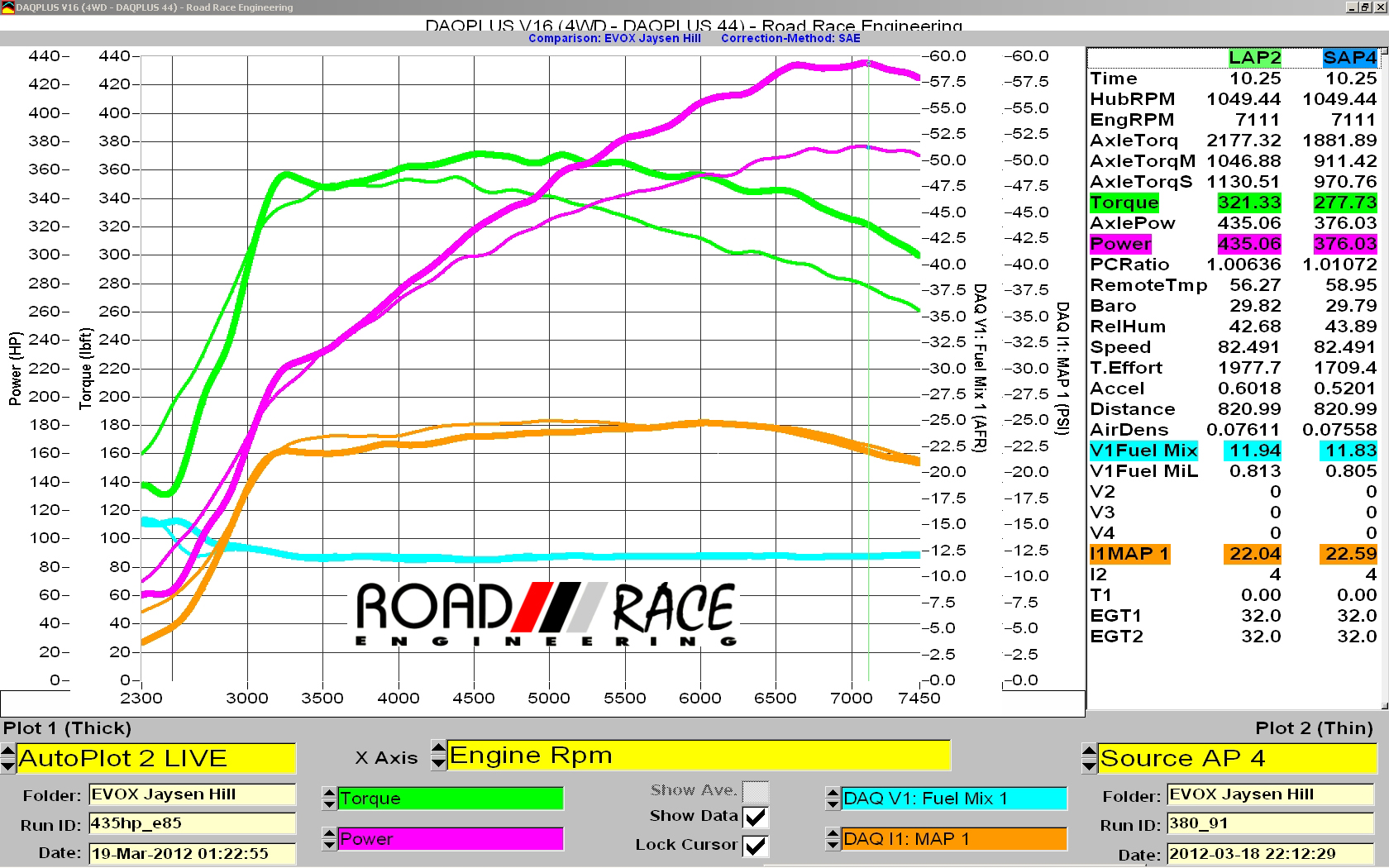Open the green Torque channel selector

pyautogui.click(x=451, y=799)
